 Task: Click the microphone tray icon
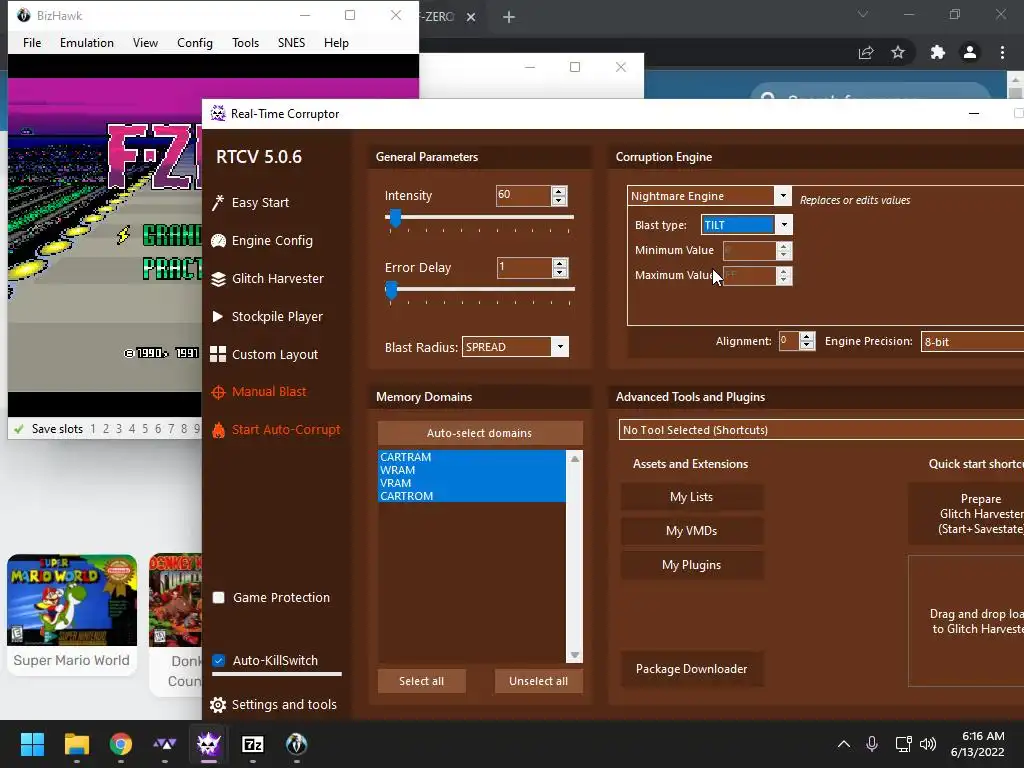(x=872, y=744)
